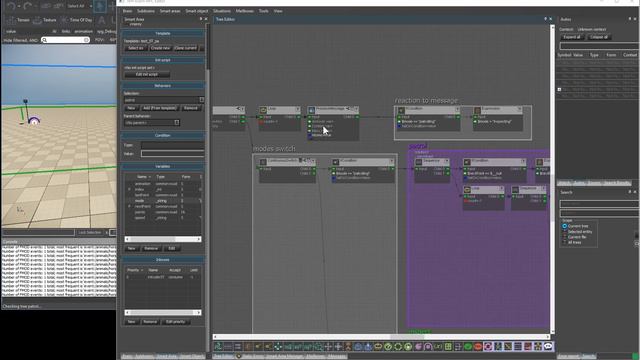Screen dimensions: 640x360
Task: Click Time Of Day tool in left editor
Action: click(x=76, y=20)
